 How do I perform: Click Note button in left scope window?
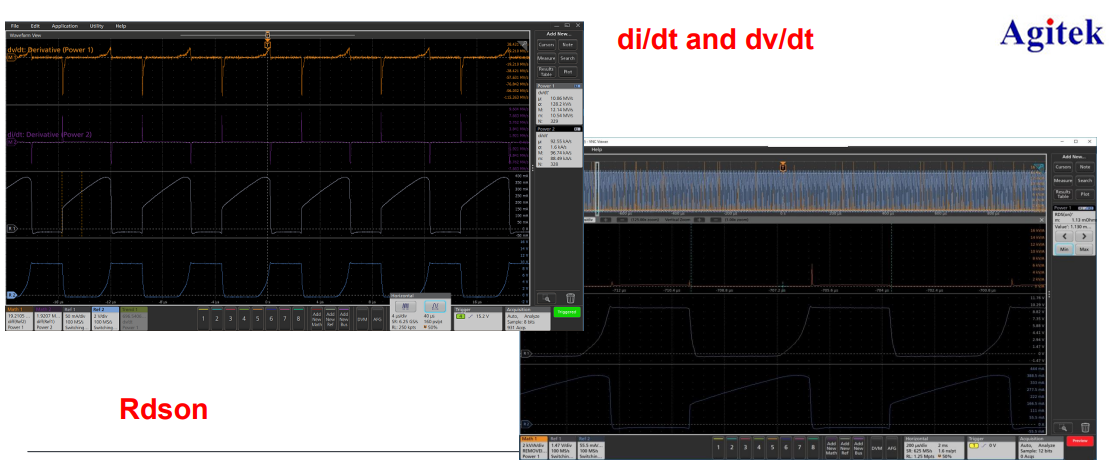[568, 45]
